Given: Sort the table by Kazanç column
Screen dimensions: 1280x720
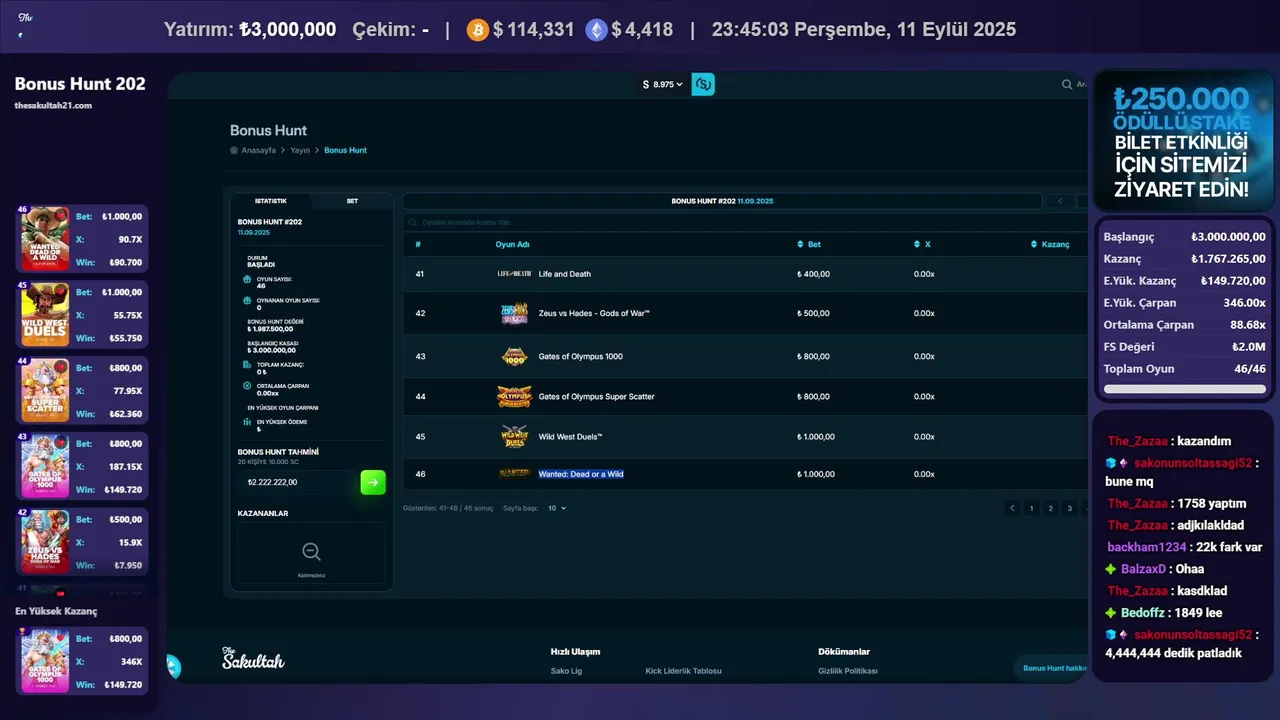Looking at the screenshot, I should (x=1050, y=244).
